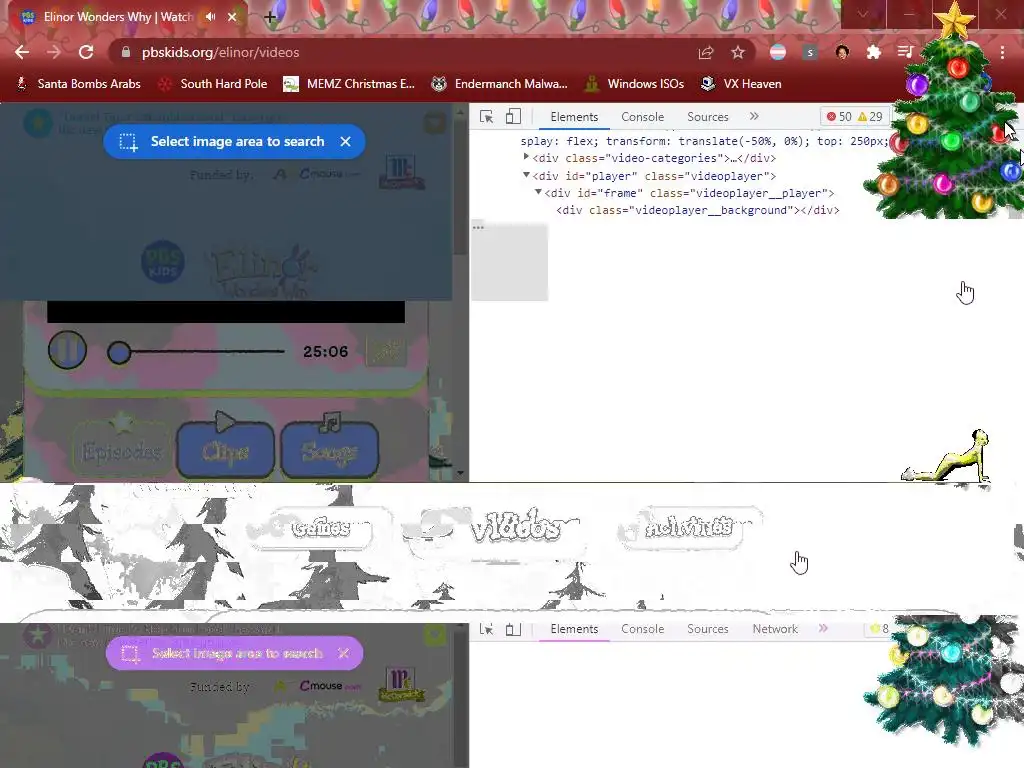Open the Songs category button

(x=330, y=451)
